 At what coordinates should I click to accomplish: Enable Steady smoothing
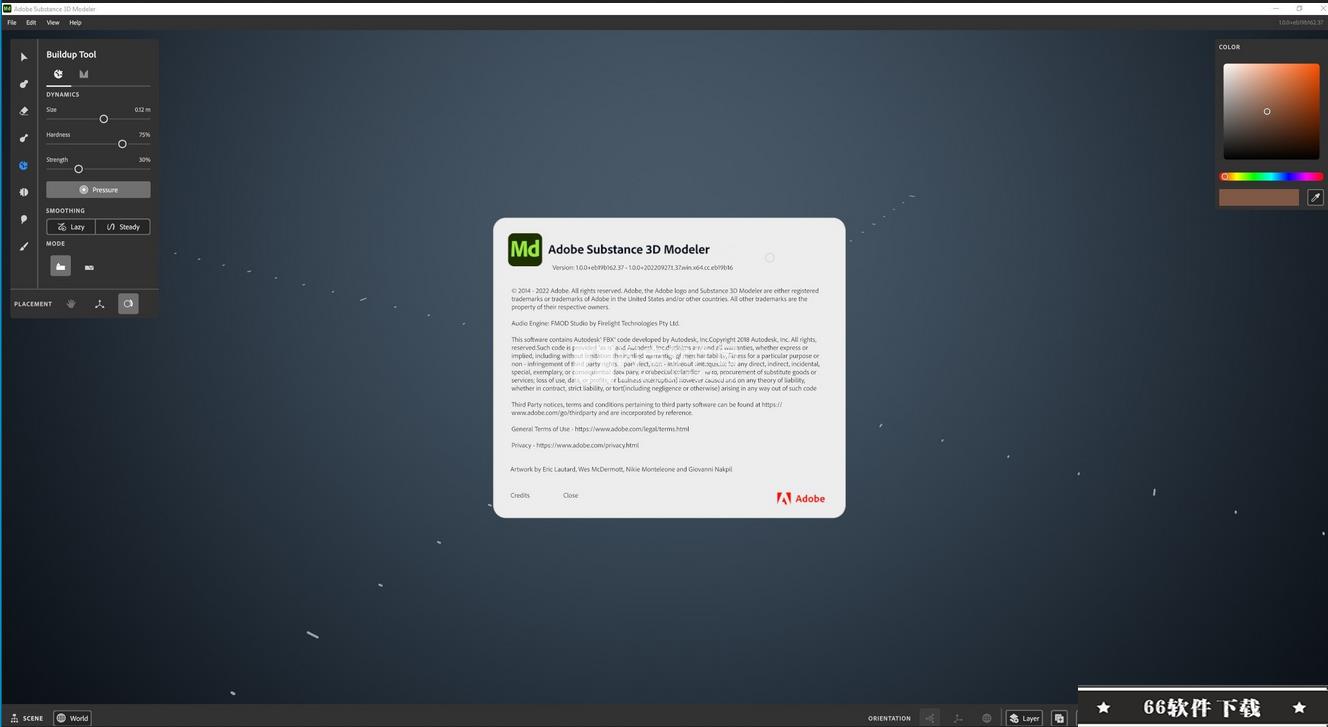123,227
